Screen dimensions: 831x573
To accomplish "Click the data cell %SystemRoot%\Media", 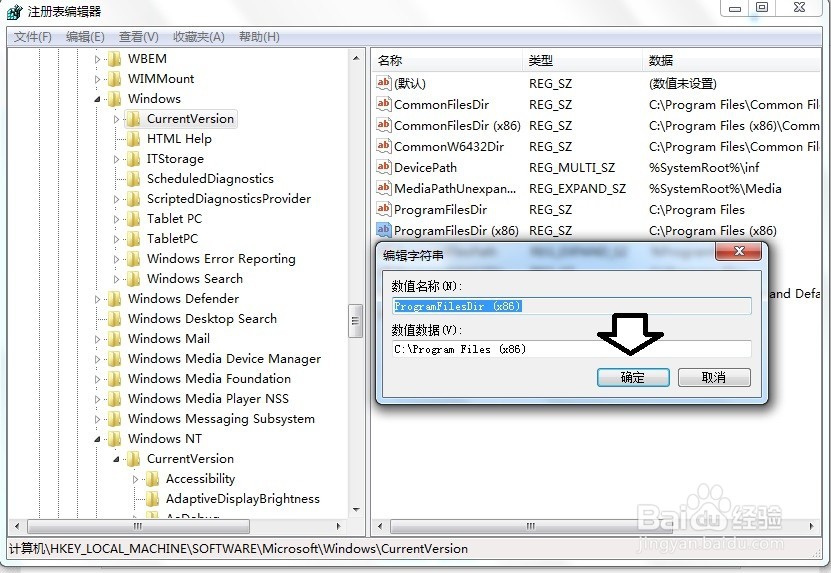I will [x=715, y=189].
